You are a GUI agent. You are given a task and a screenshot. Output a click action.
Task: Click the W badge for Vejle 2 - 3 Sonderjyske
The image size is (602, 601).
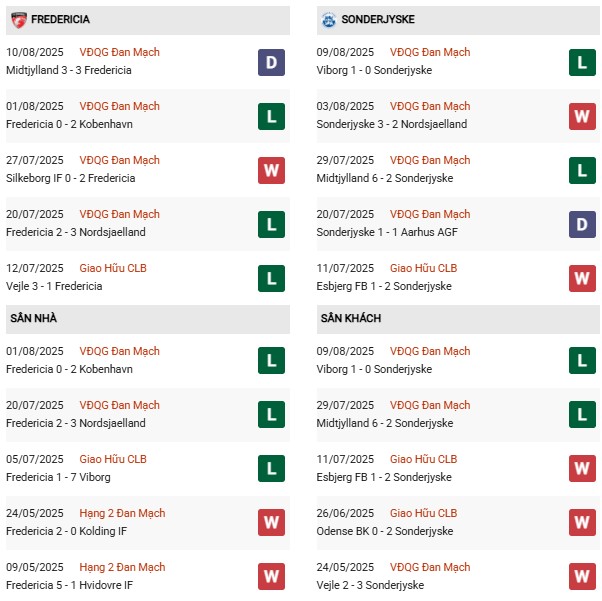tap(582, 577)
